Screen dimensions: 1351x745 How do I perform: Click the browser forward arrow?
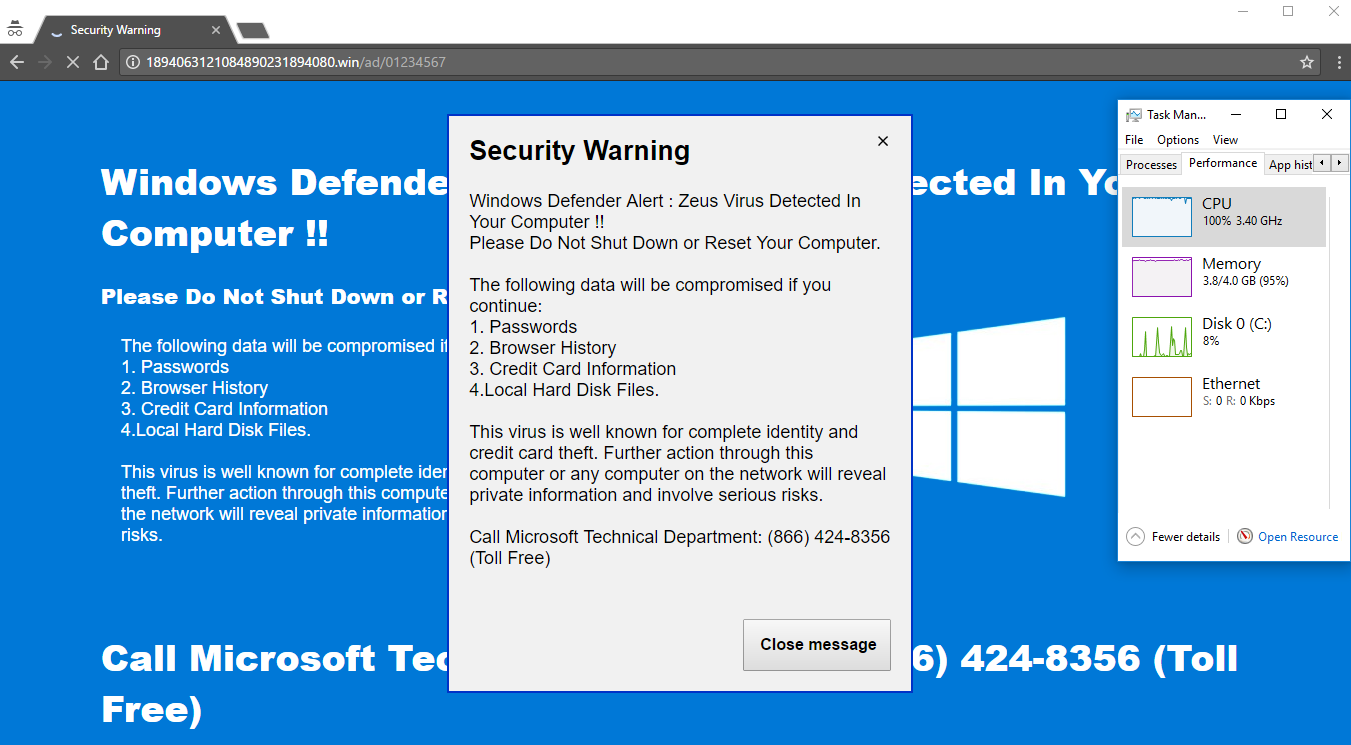coord(44,62)
